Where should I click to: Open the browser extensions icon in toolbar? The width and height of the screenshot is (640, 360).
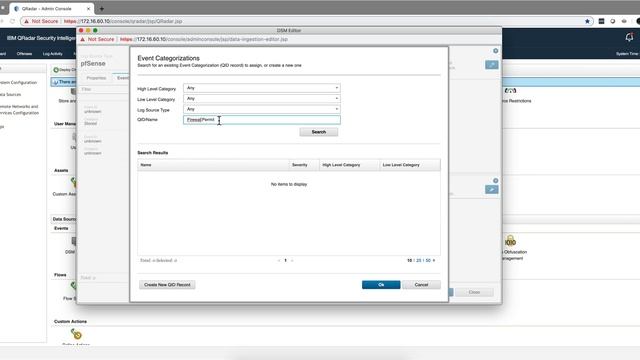point(601,21)
